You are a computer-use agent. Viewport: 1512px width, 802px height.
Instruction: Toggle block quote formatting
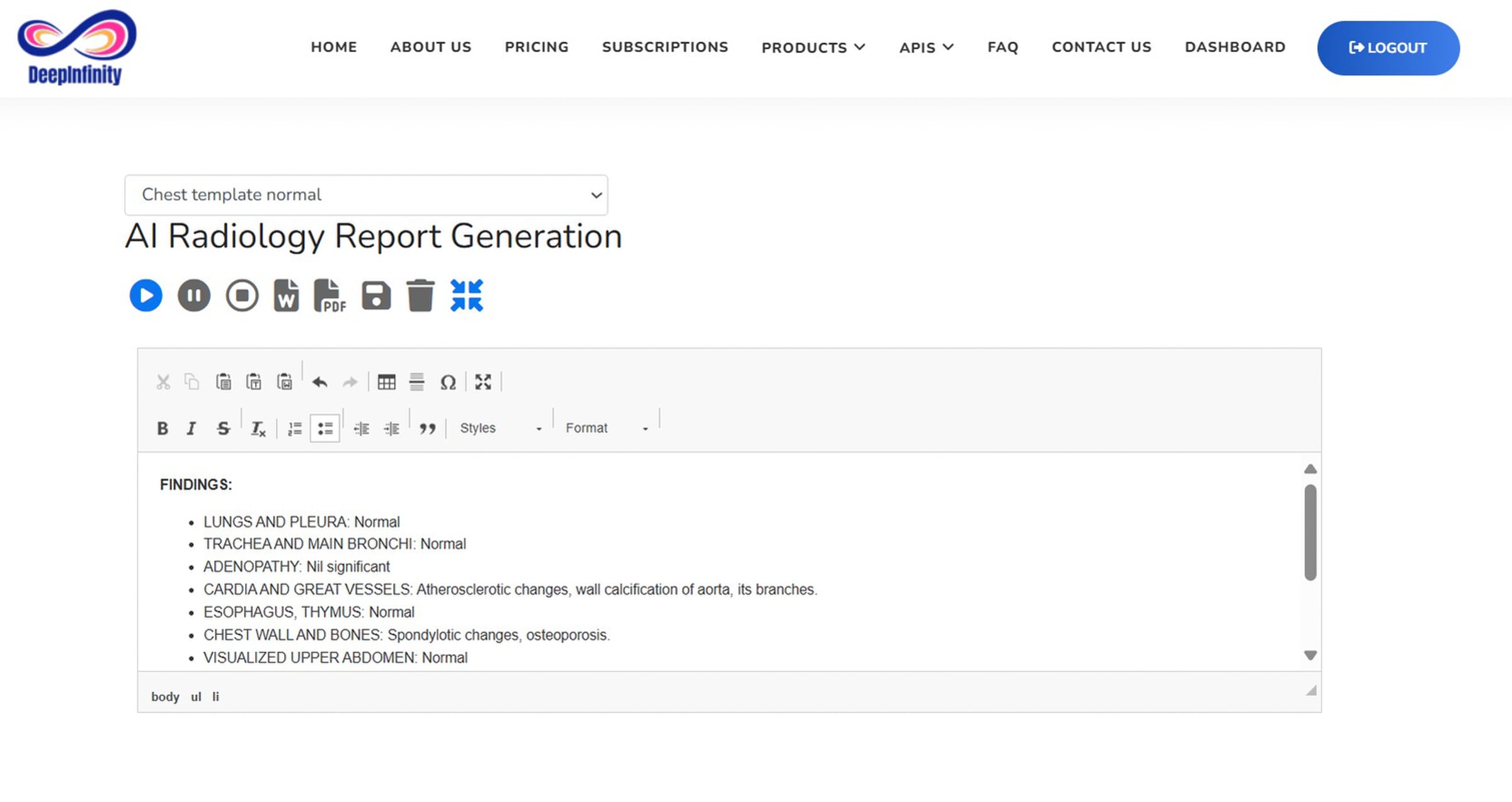428,428
